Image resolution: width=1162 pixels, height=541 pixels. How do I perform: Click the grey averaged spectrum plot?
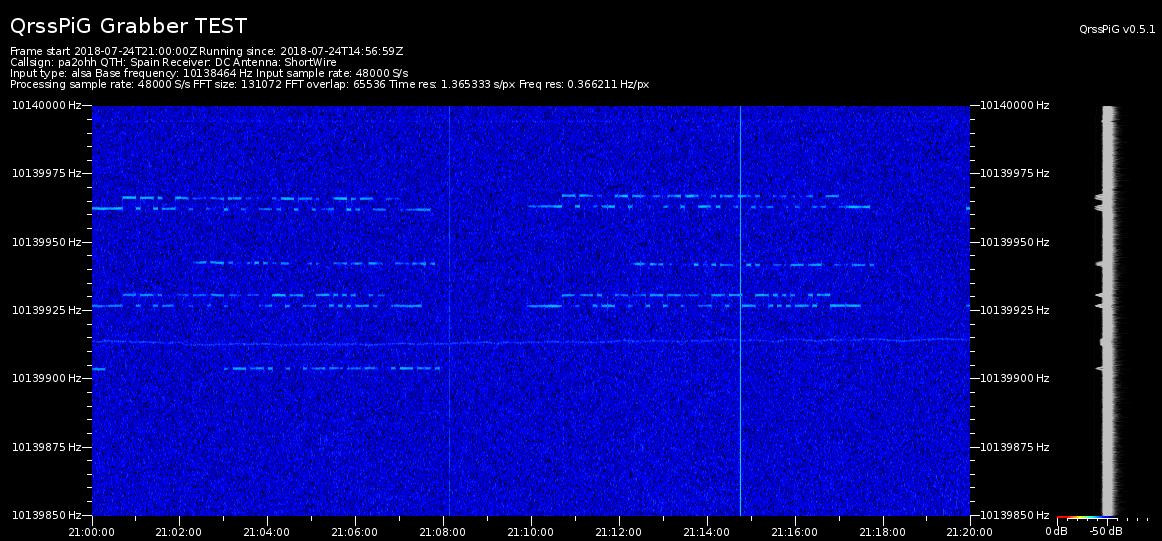[1108, 310]
